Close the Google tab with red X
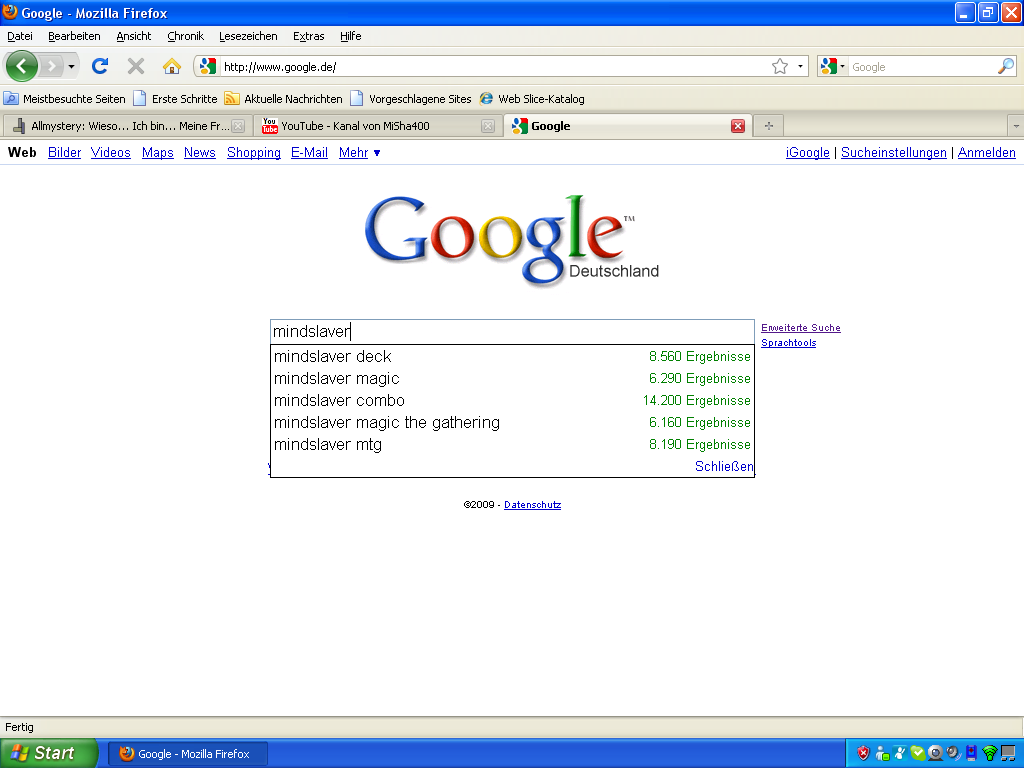The width and height of the screenshot is (1024, 768). tap(738, 126)
